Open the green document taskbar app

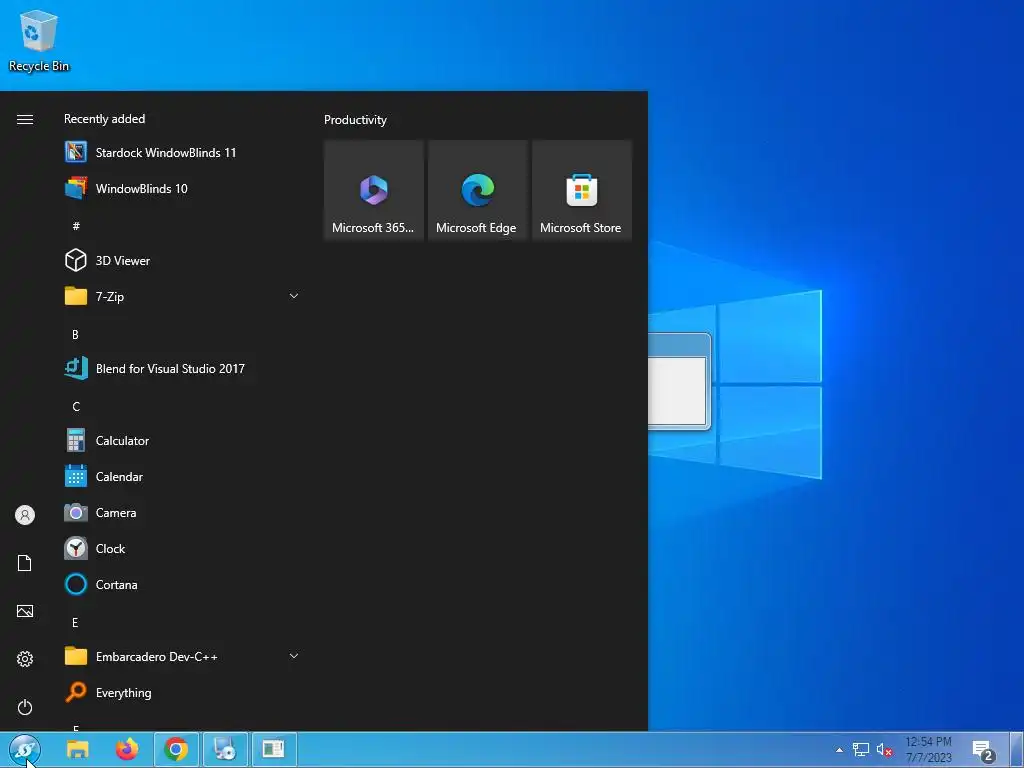point(274,749)
